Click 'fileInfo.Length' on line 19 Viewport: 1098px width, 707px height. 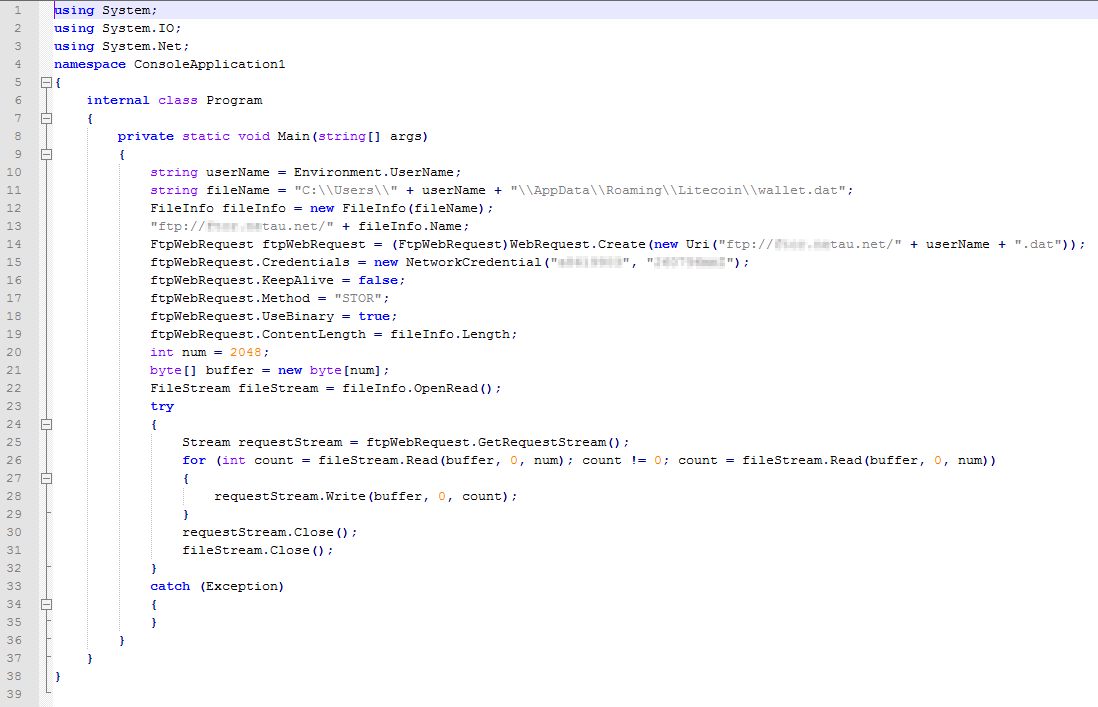click(450, 335)
